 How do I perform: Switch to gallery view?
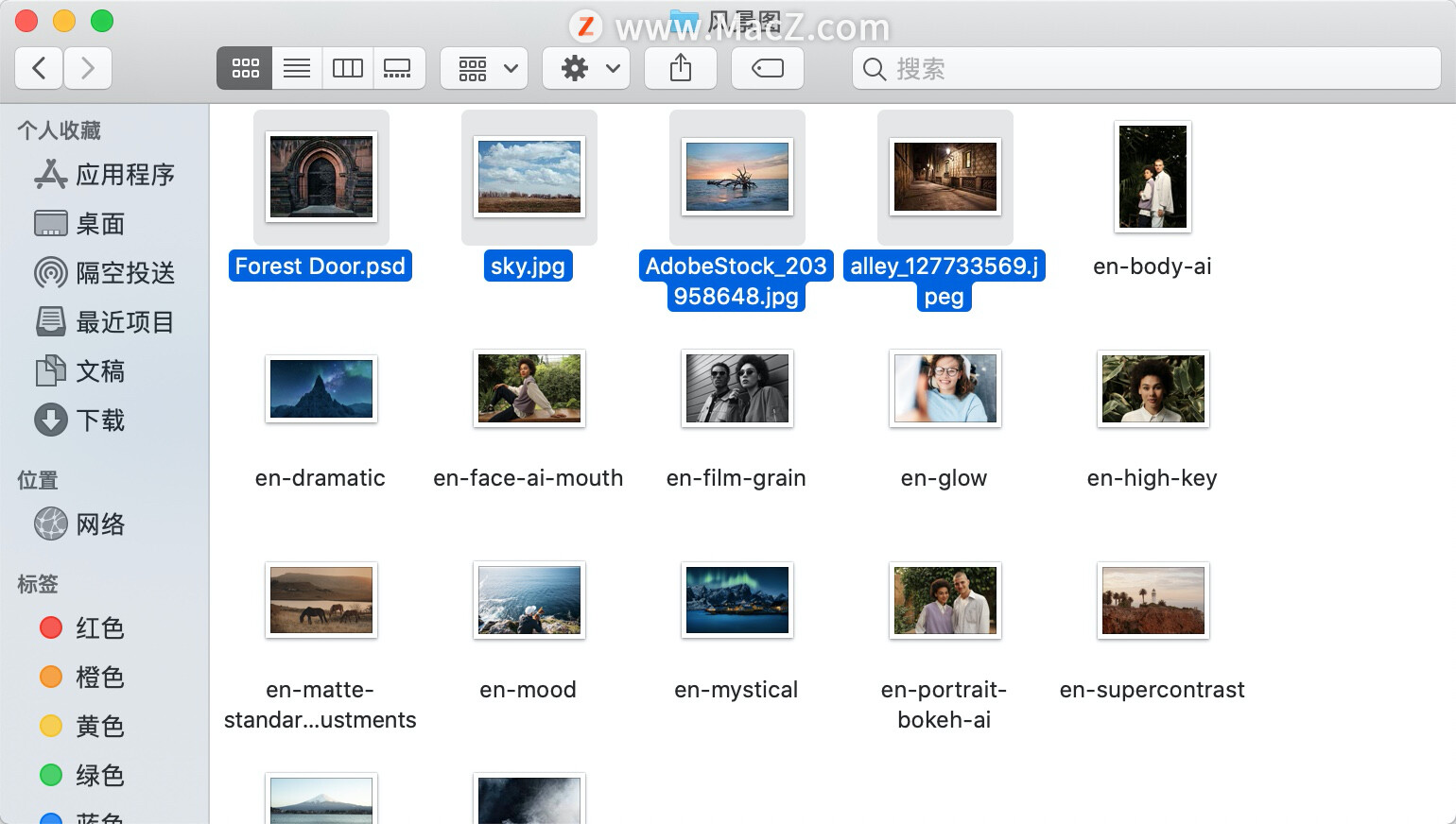click(398, 68)
